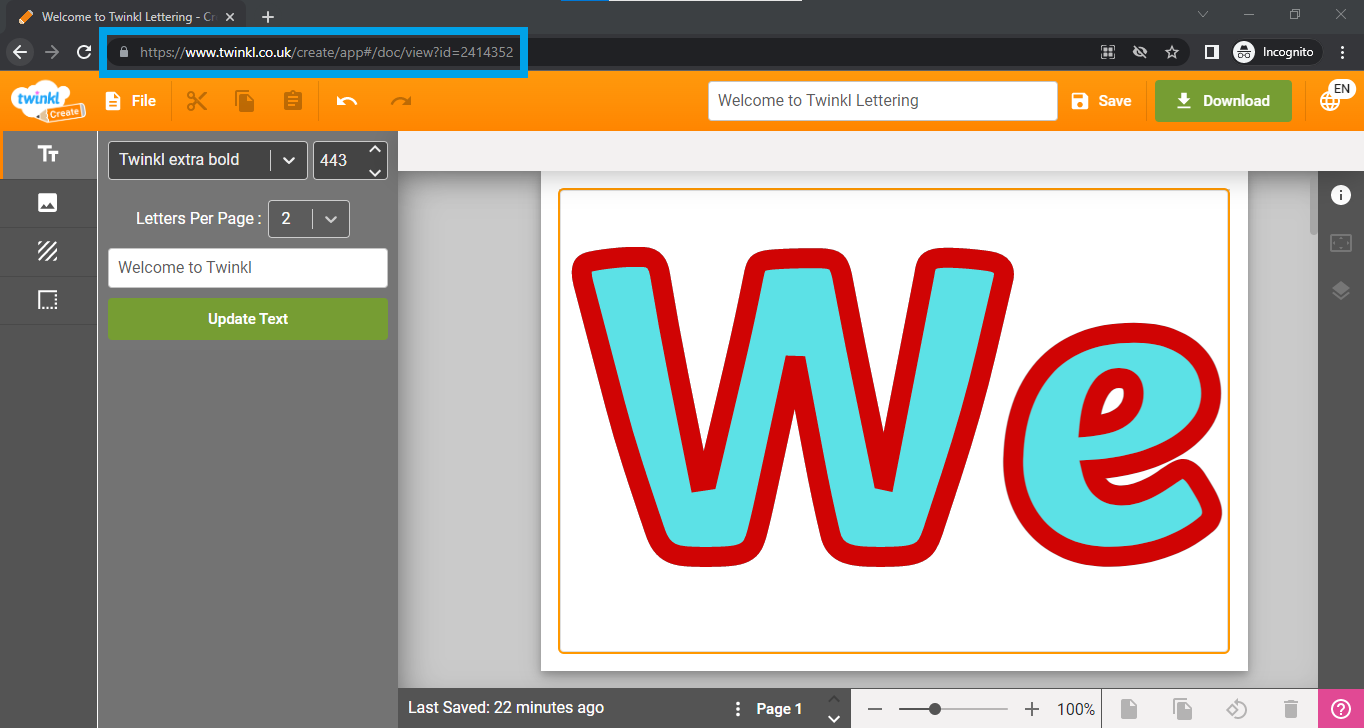This screenshot has width=1364, height=728.
Task: Open the document info panel
Action: (x=1340, y=195)
